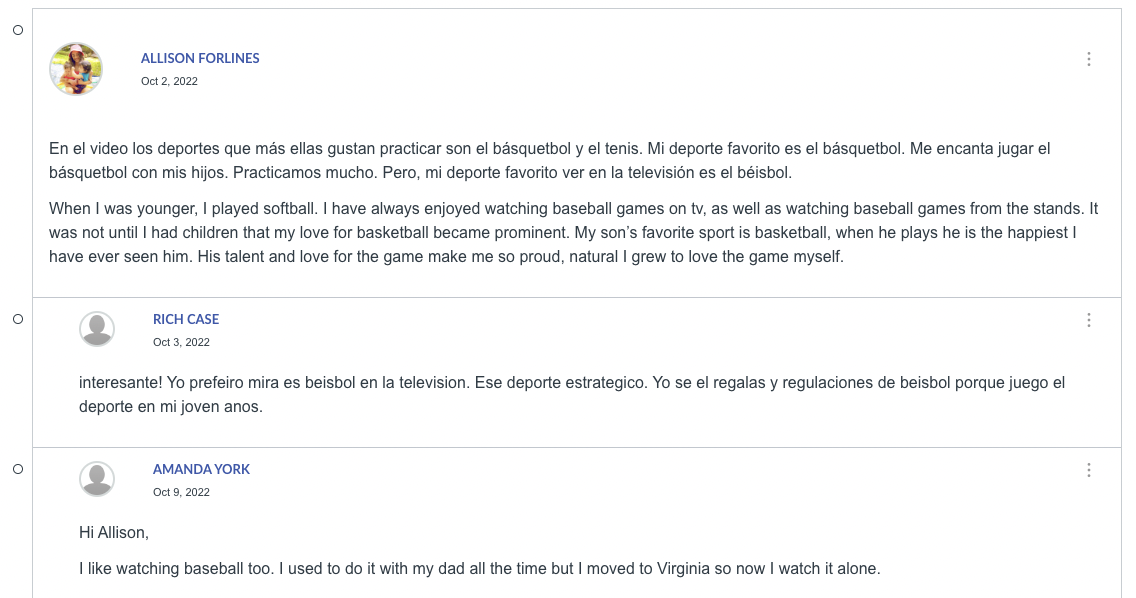Viewport: 1136px width, 598px height.
Task: Click the "Hi Allison," greeting line
Action: pyautogui.click(x=114, y=532)
